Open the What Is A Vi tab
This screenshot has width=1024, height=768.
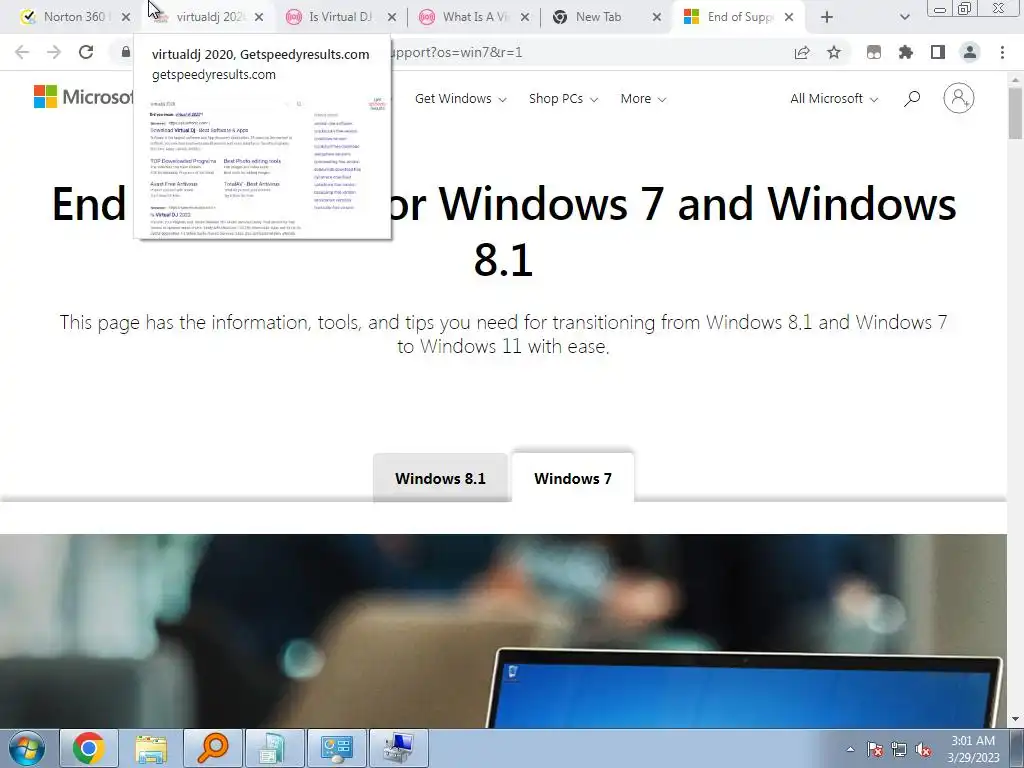472,17
